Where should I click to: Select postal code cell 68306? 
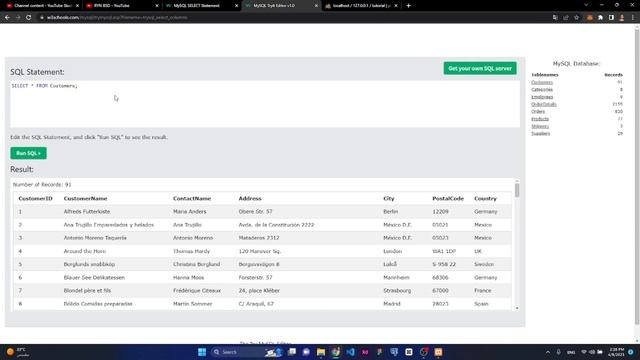click(440, 278)
